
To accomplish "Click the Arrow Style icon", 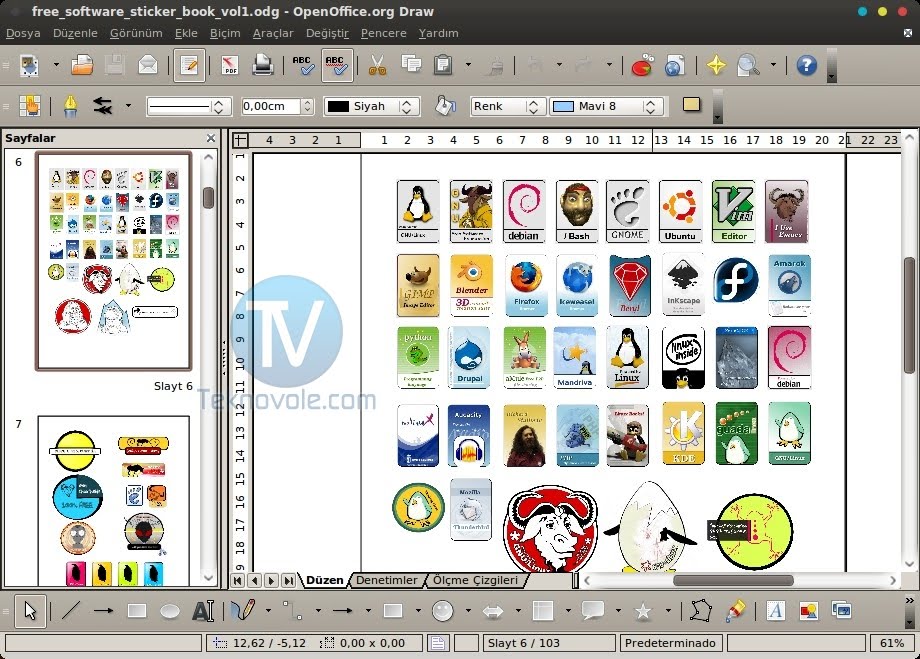I will 103,106.
